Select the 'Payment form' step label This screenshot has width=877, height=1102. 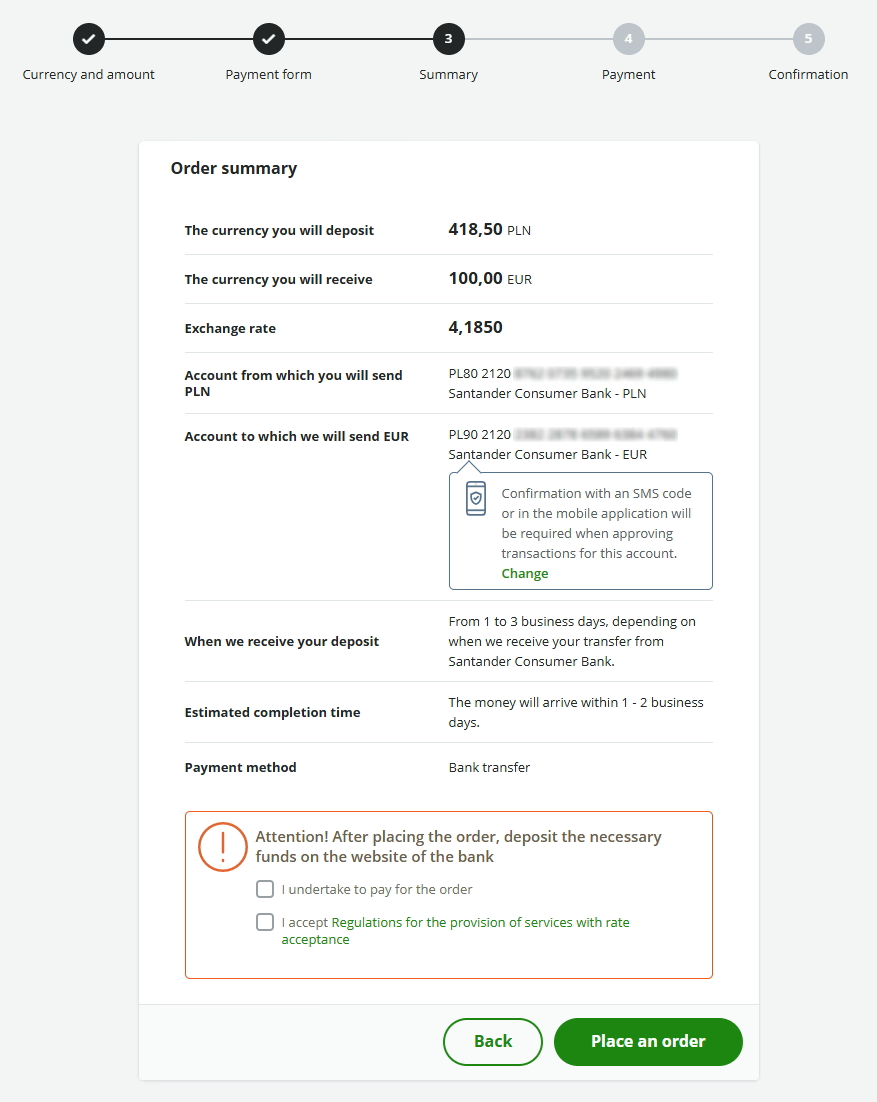269,75
